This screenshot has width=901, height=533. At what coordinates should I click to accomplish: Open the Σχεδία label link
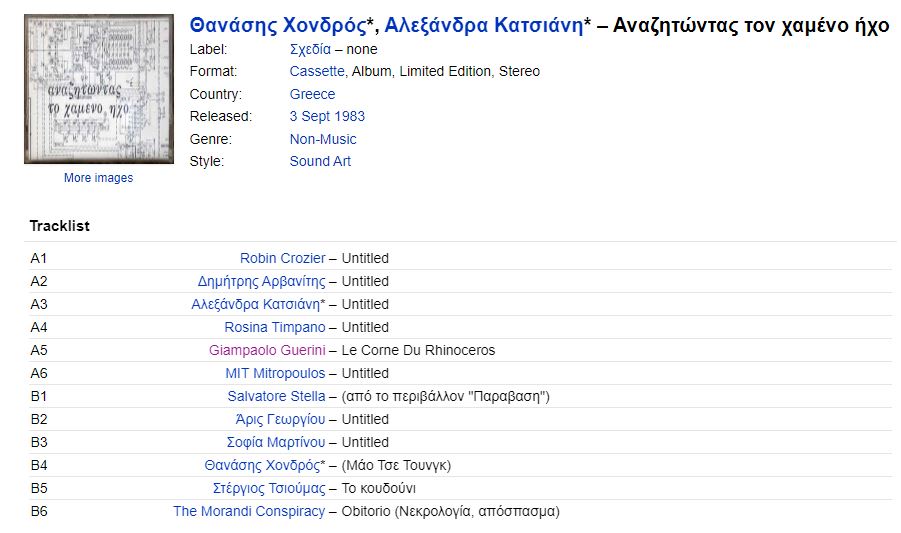[310, 49]
